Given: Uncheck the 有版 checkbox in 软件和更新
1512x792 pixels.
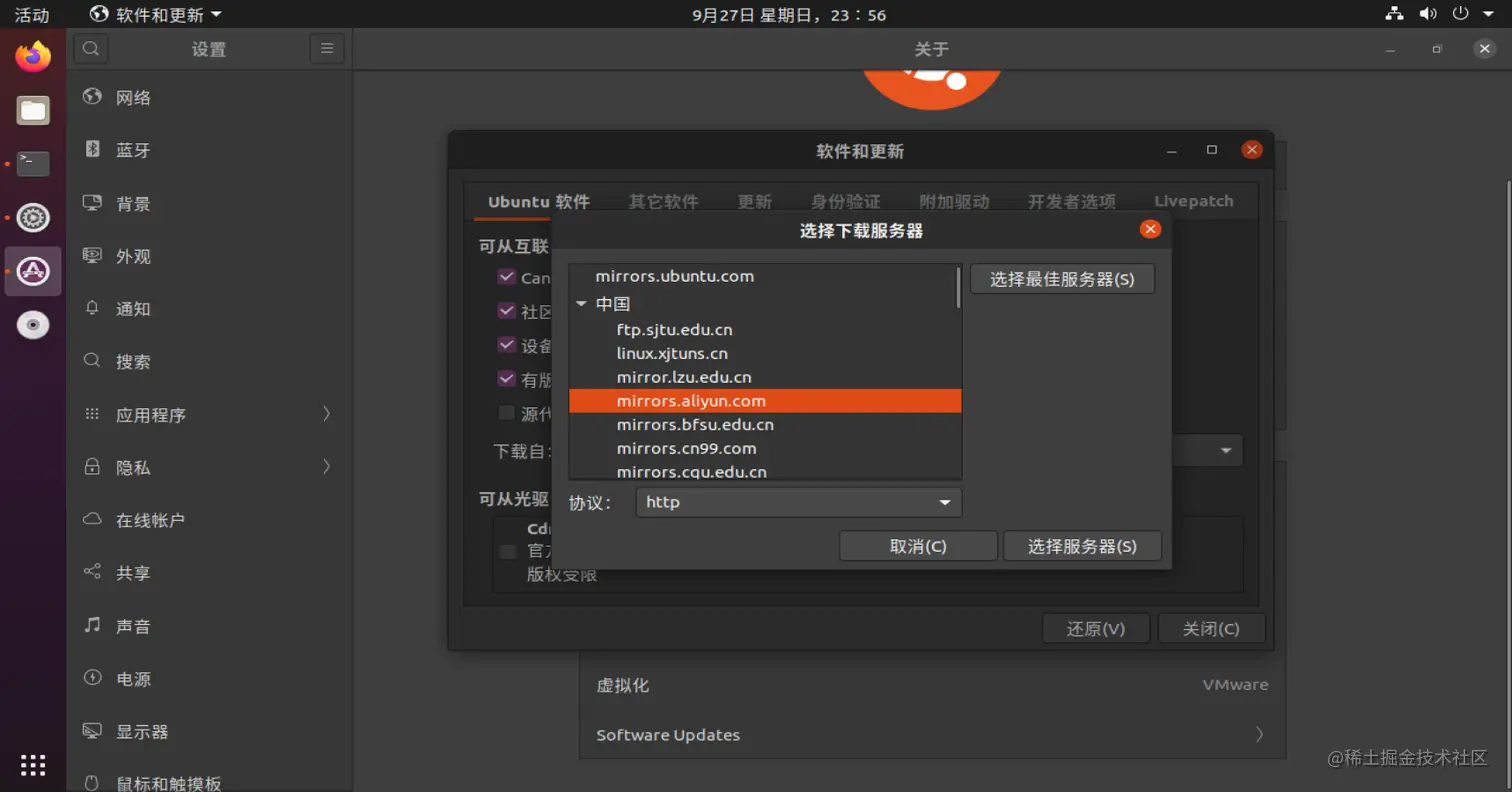Looking at the screenshot, I should pos(506,379).
